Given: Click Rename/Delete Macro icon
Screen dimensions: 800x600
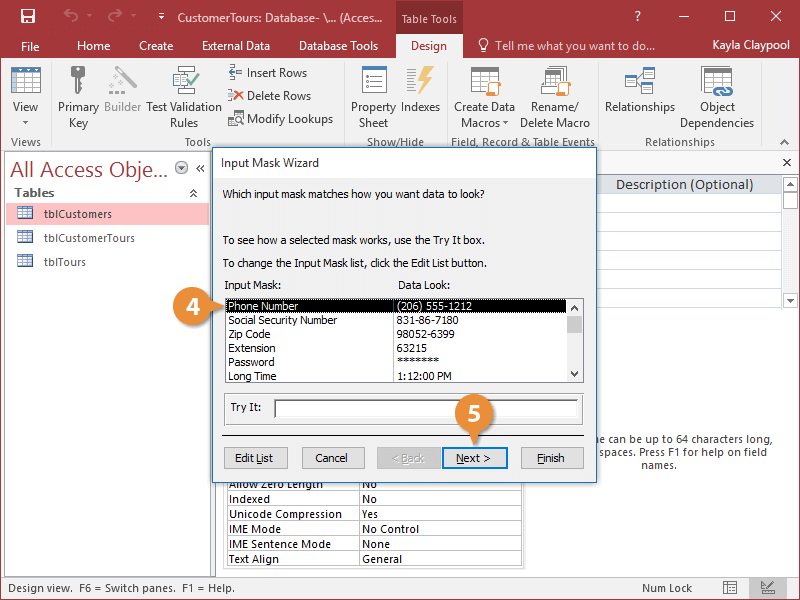Looking at the screenshot, I should click(555, 80).
